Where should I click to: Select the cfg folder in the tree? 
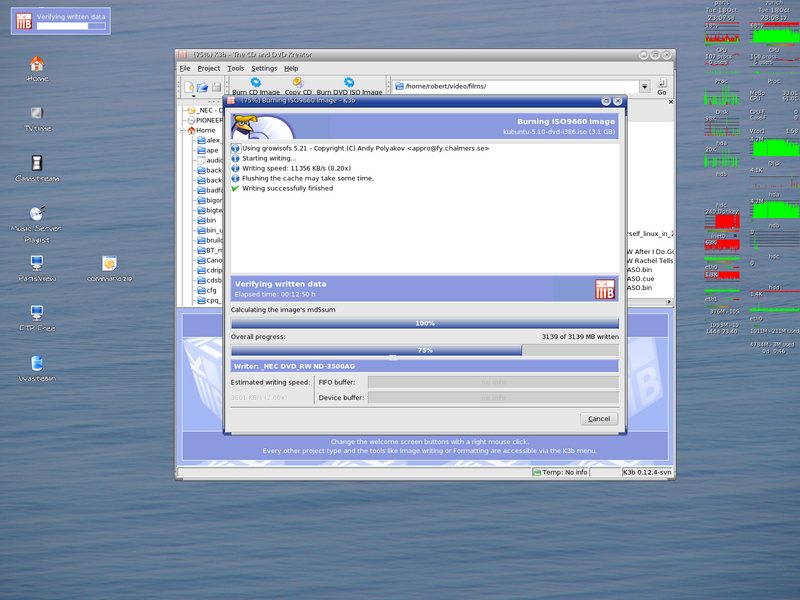[207, 290]
